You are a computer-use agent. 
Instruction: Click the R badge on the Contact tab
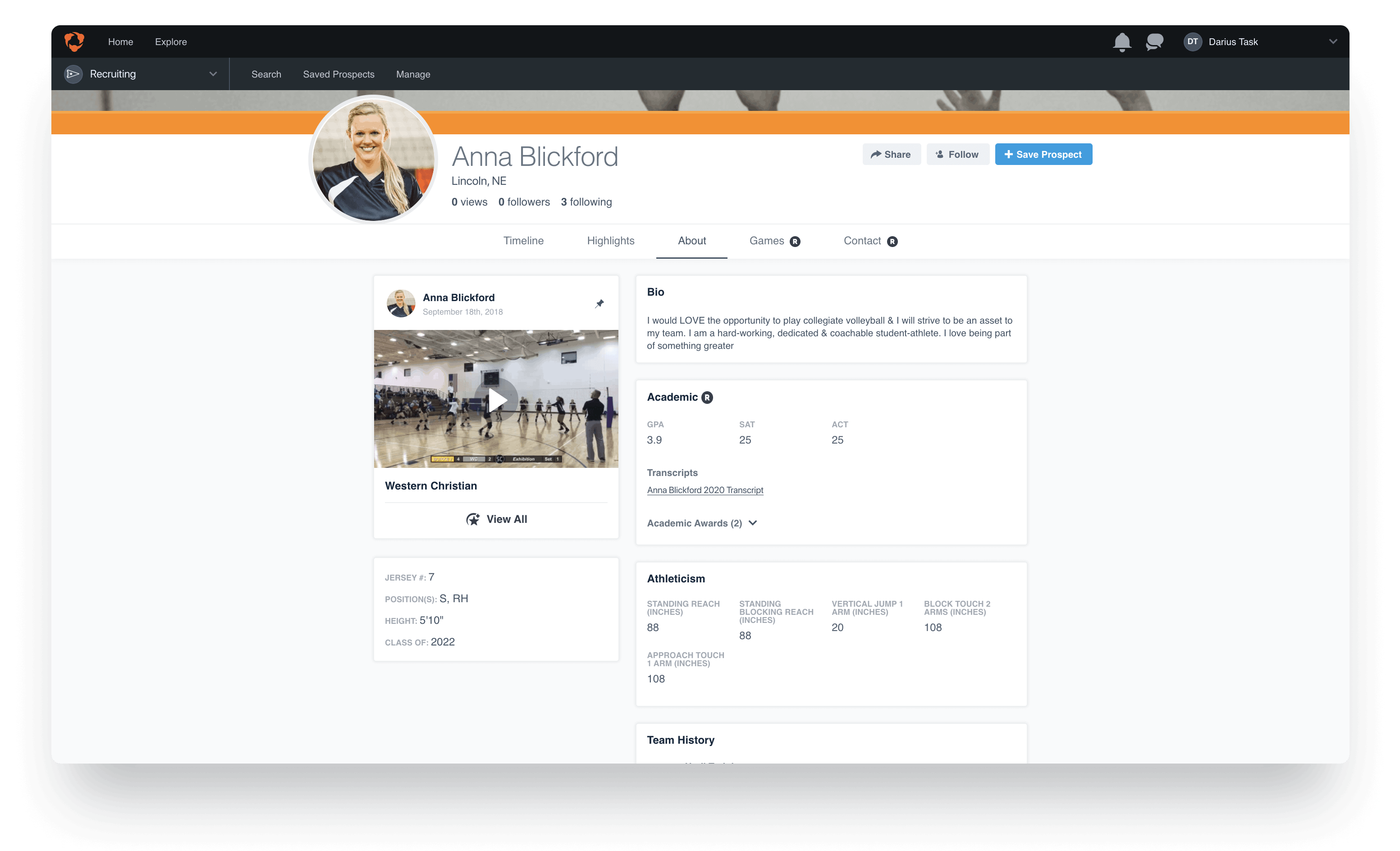click(892, 241)
